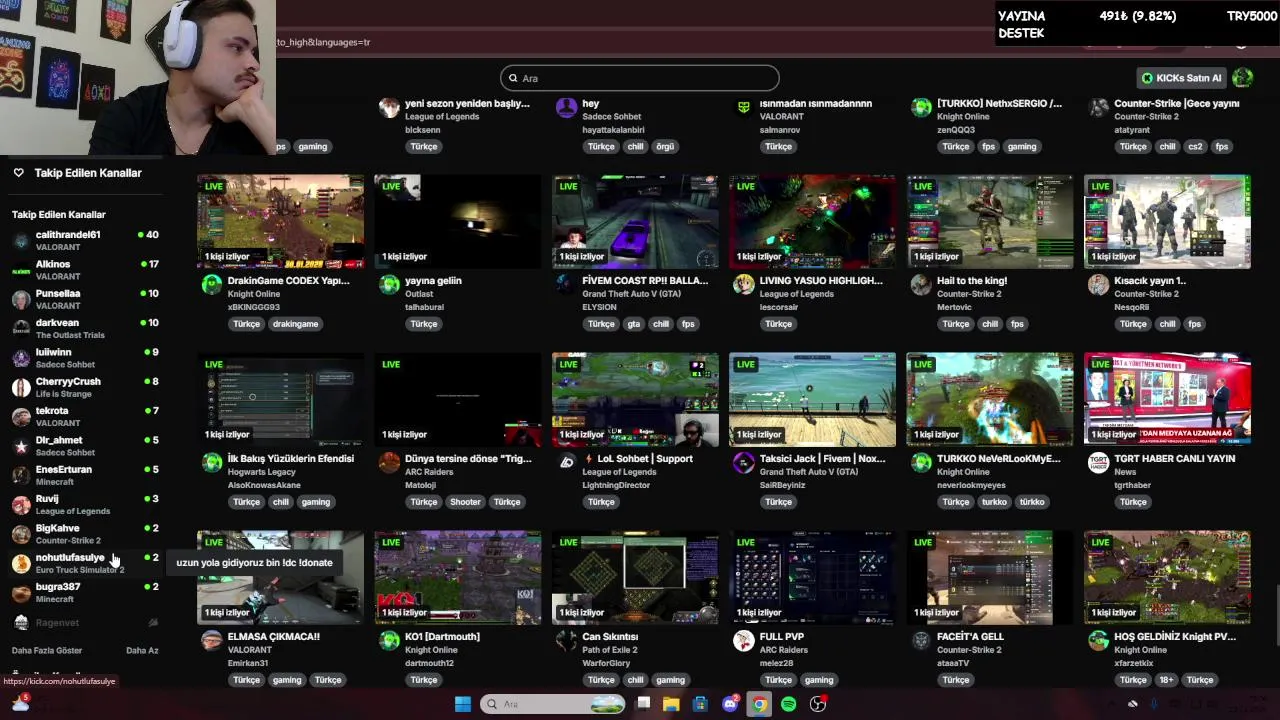
Task: Open the profile avatar next to KICKs Satın Al
Action: [x=1243, y=78]
